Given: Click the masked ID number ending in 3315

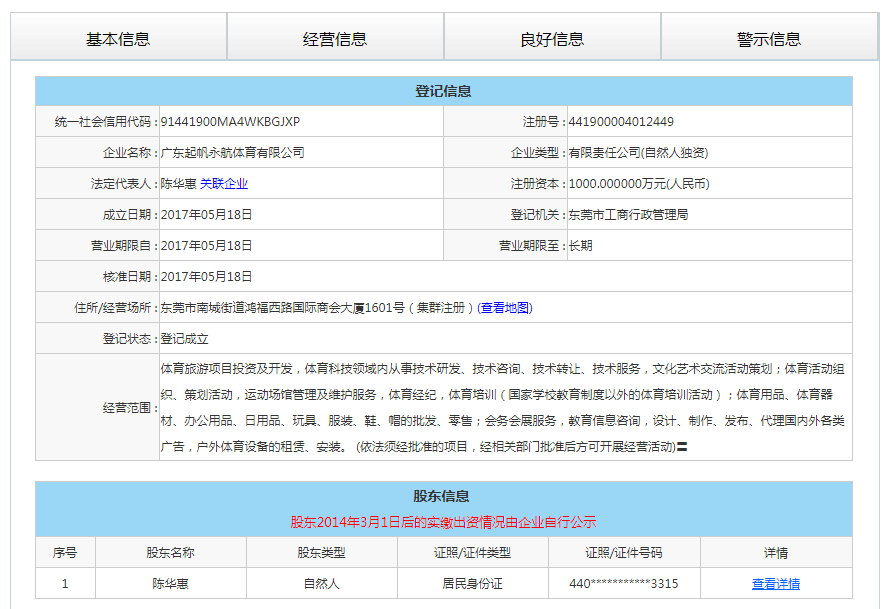Looking at the screenshot, I should [624, 584].
